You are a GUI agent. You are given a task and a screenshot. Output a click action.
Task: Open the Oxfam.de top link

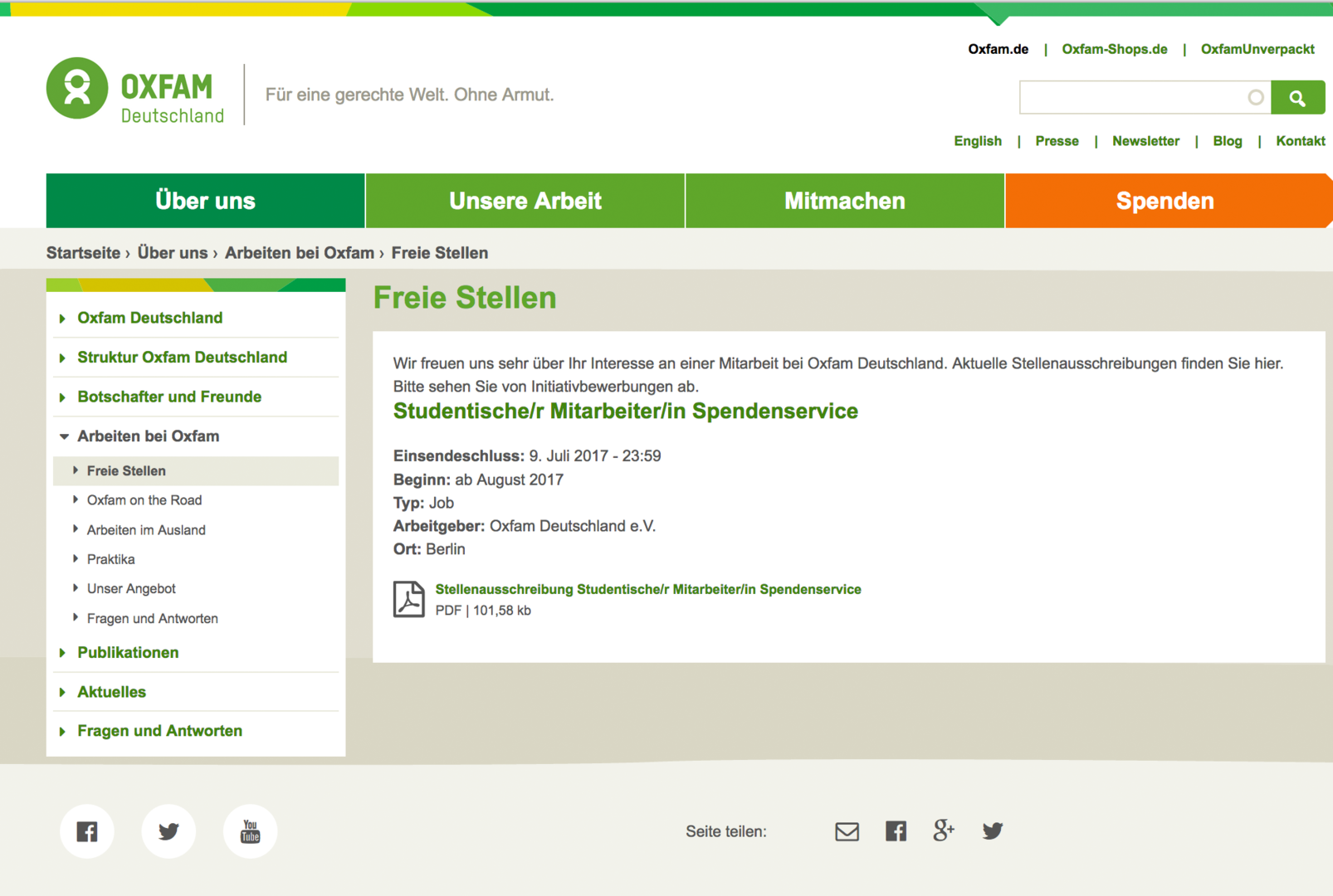tap(998, 49)
